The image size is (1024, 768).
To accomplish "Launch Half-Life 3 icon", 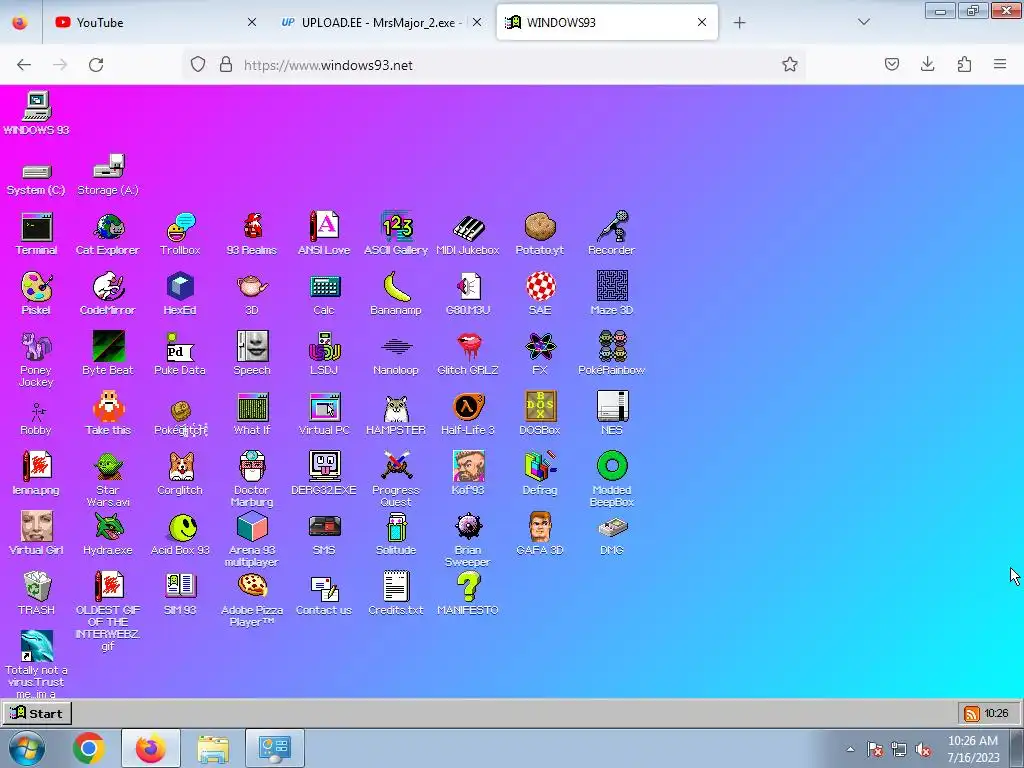I will [468, 413].
